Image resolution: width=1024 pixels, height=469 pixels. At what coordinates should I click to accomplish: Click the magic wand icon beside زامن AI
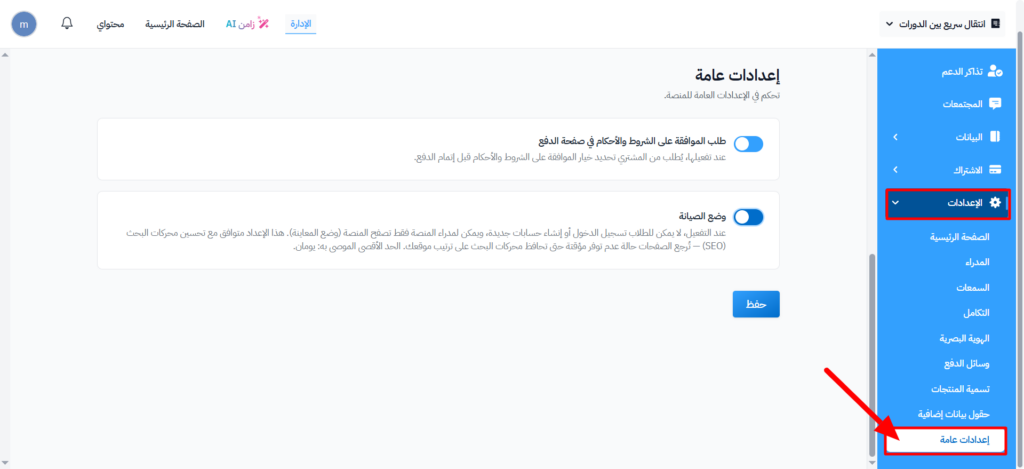tap(264, 23)
